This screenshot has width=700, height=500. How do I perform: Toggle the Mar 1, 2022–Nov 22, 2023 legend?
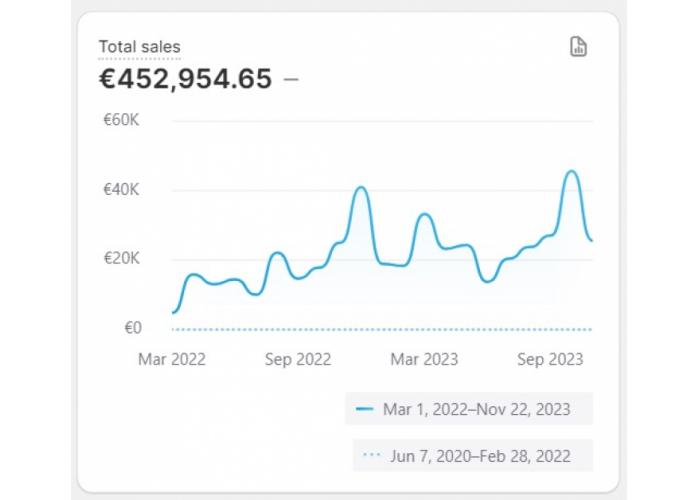pos(469,409)
